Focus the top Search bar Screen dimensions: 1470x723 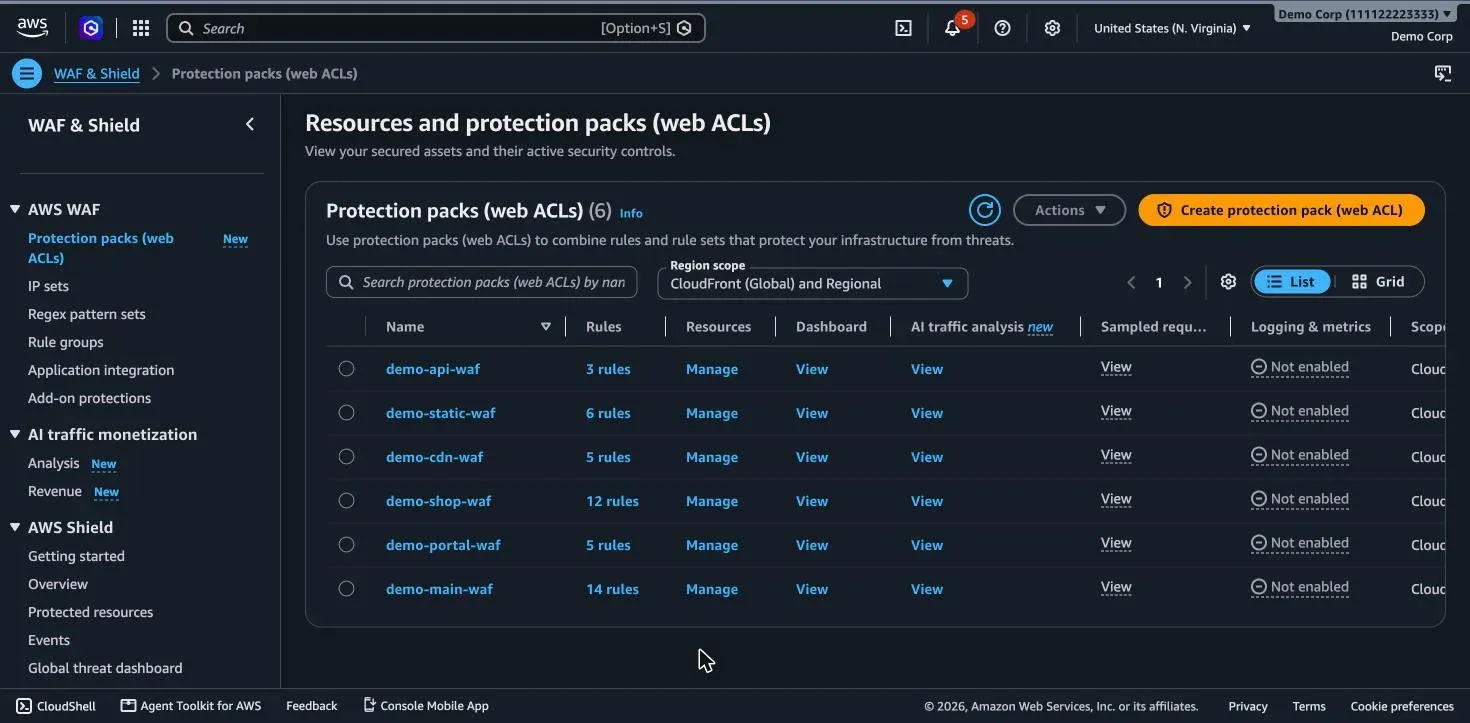(436, 28)
